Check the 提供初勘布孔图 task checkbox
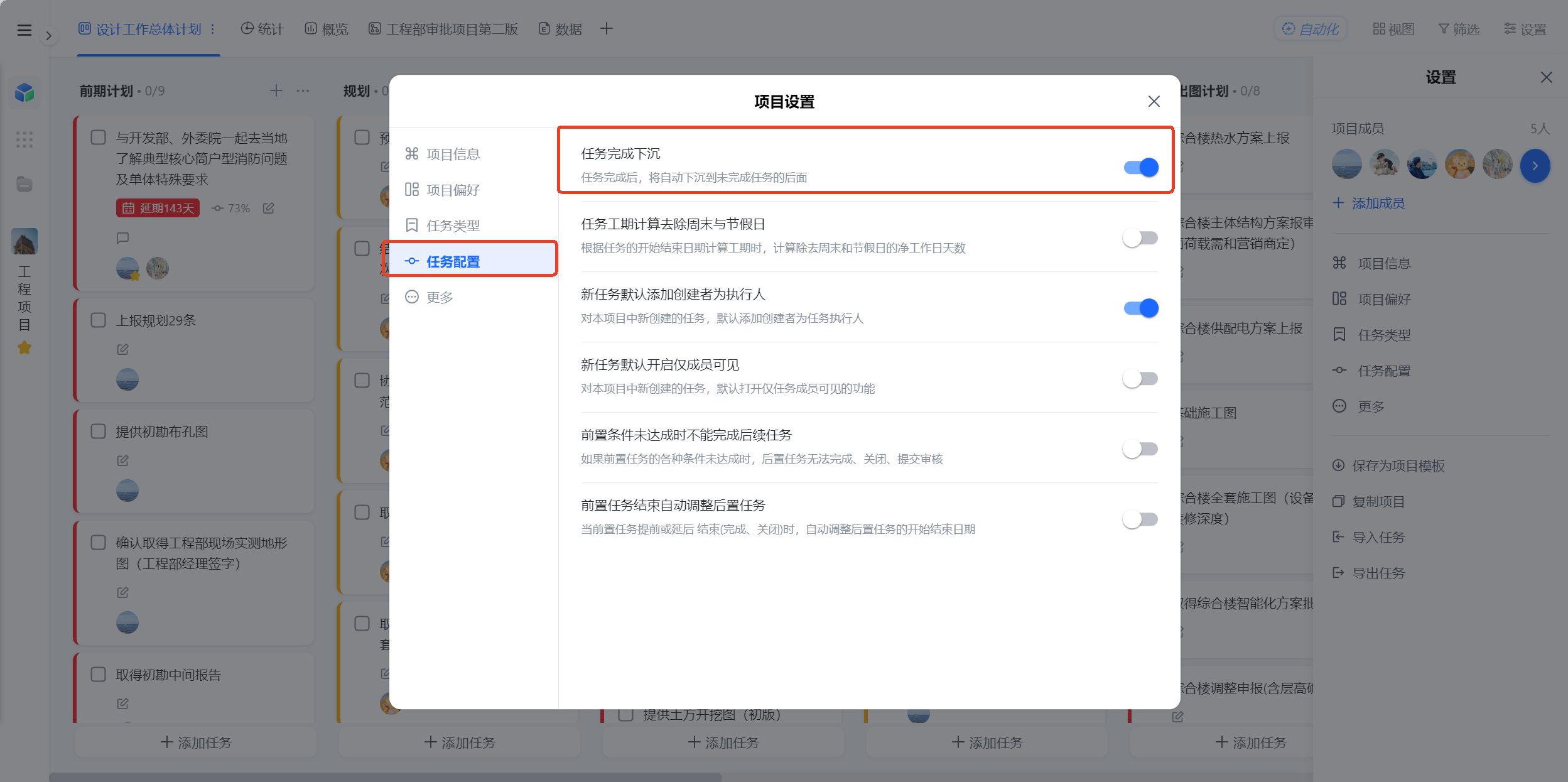The image size is (1568, 782). pyautogui.click(x=98, y=432)
